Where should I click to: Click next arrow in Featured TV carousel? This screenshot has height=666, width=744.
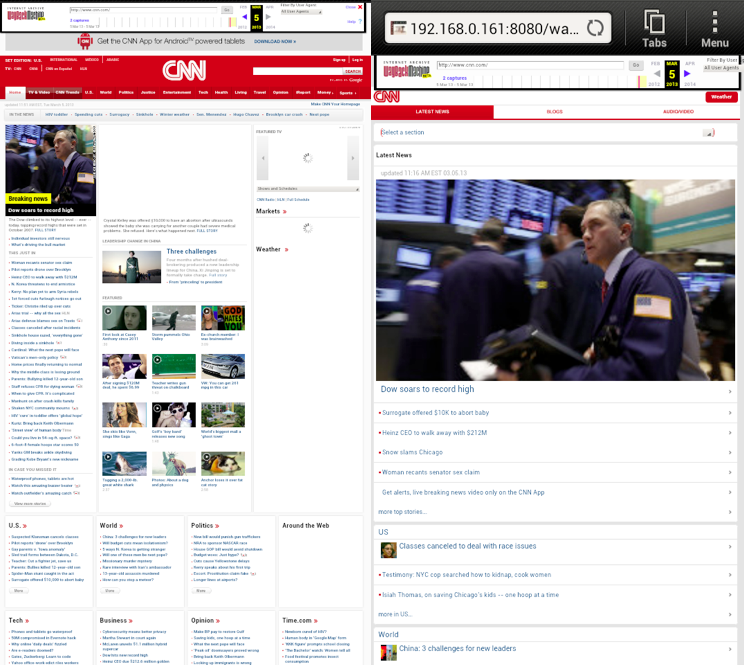(x=353, y=158)
